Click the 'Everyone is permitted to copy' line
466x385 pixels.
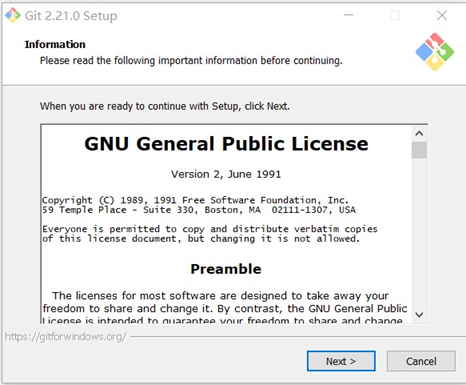(210, 229)
